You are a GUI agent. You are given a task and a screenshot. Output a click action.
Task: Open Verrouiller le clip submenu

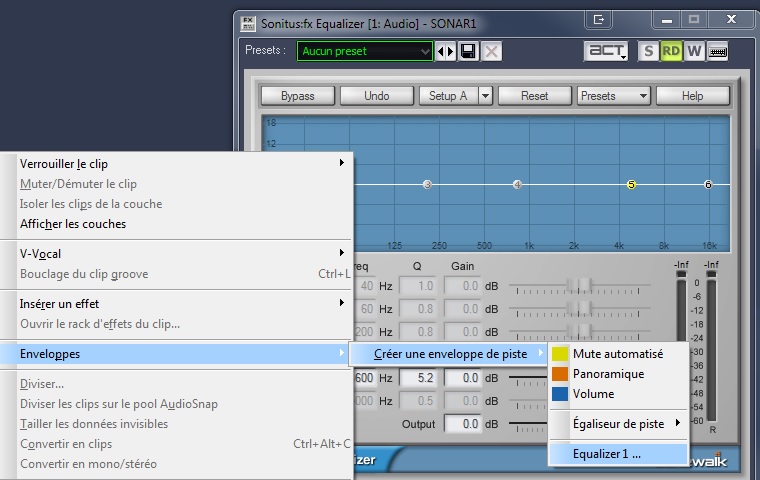pyautogui.click(x=176, y=164)
